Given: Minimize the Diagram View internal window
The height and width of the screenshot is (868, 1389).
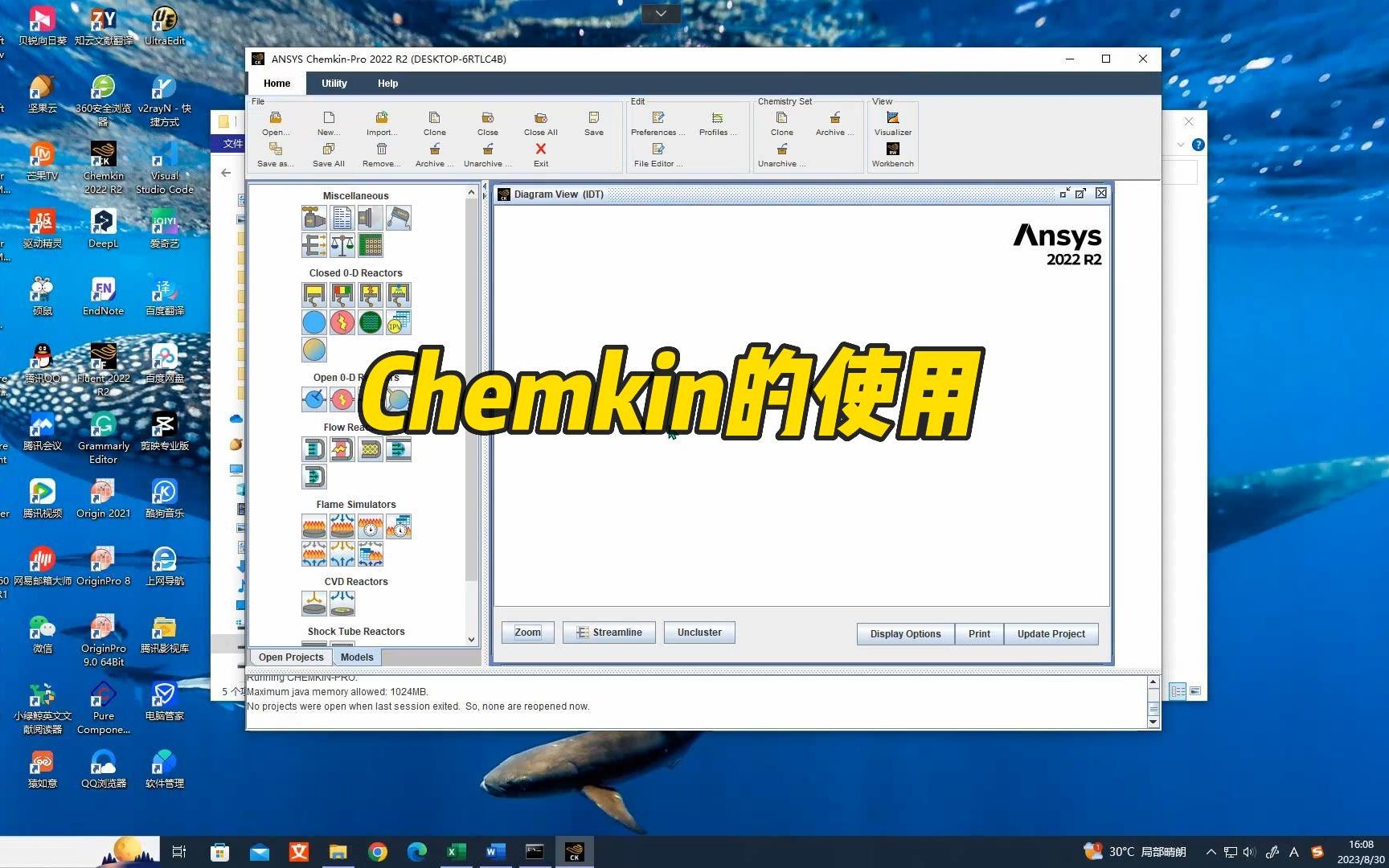Looking at the screenshot, I should coord(1064,194).
